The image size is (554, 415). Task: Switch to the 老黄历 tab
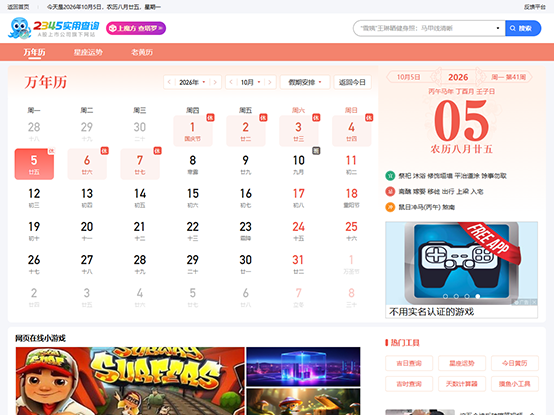[142, 52]
